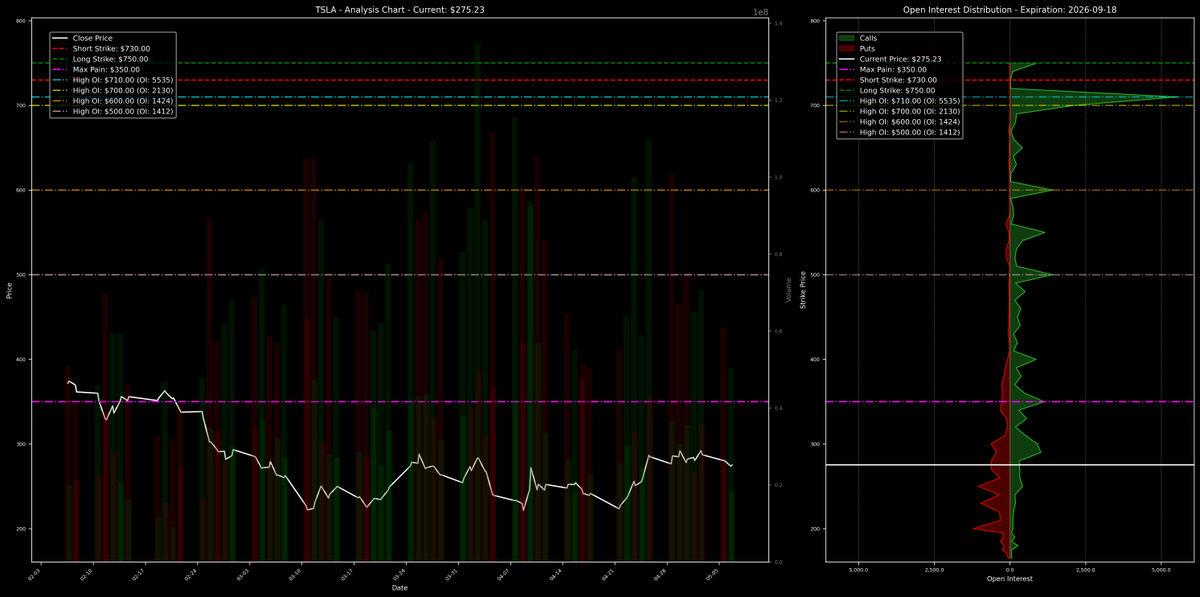Click 'High OI: $600.00 (OI: 1424)' in Open Interest legend

pos(910,122)
